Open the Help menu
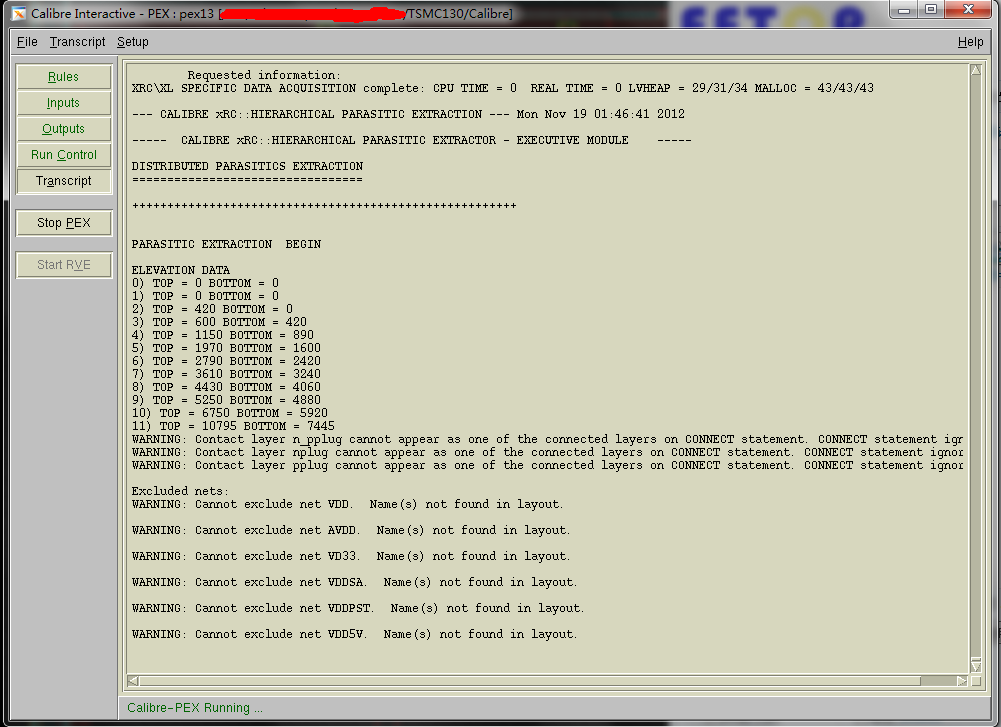This screenshot has width=1001, height=727. (x=970, y=42)
